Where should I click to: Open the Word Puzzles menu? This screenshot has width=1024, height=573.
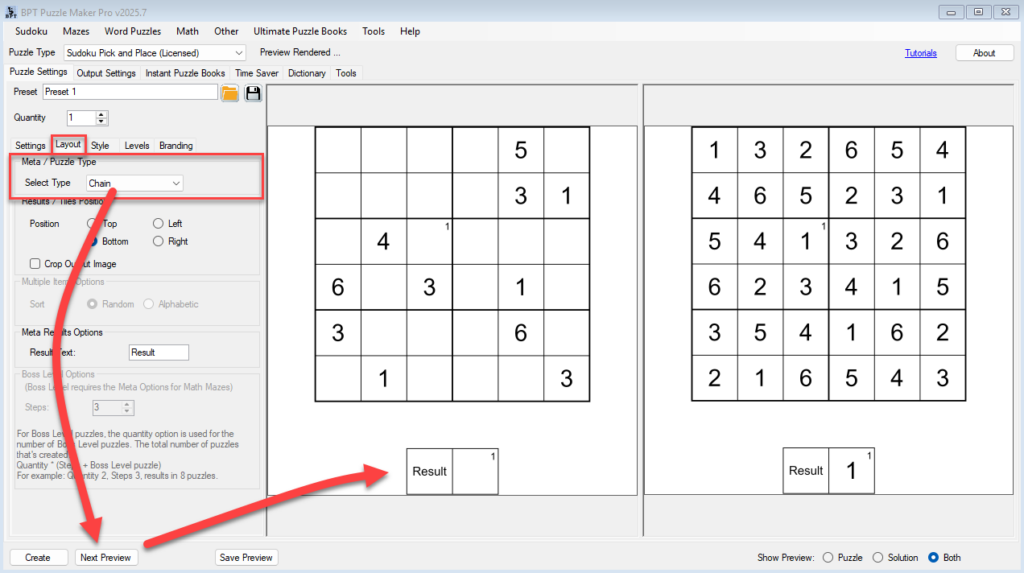(x=132, y=31)
